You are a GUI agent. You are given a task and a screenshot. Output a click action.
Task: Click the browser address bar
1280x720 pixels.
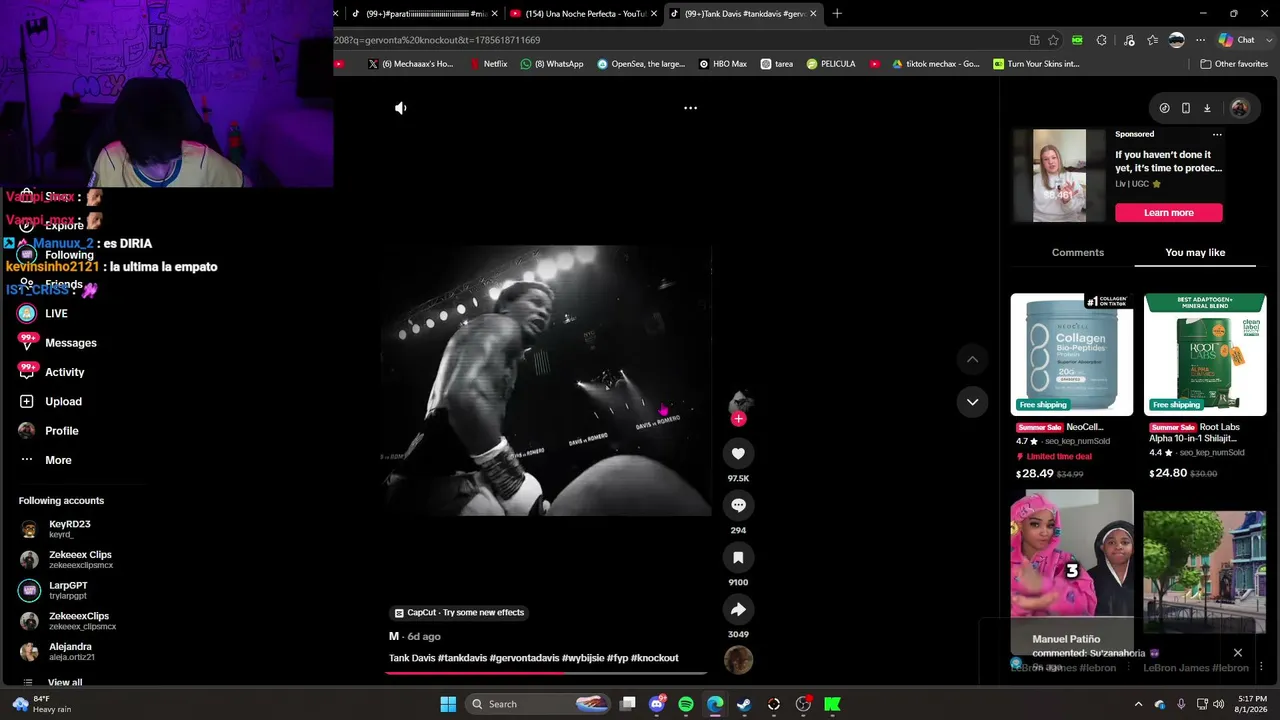click(x=680, y=40)
